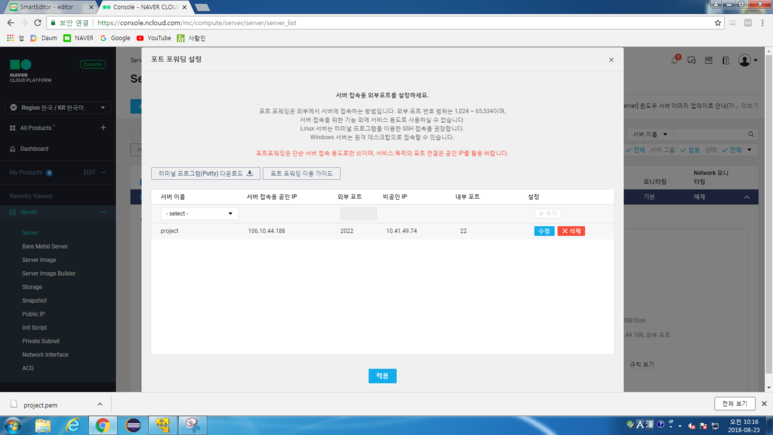
Task: Click EDIT next to My Products
Action: (x=89, y=173)
